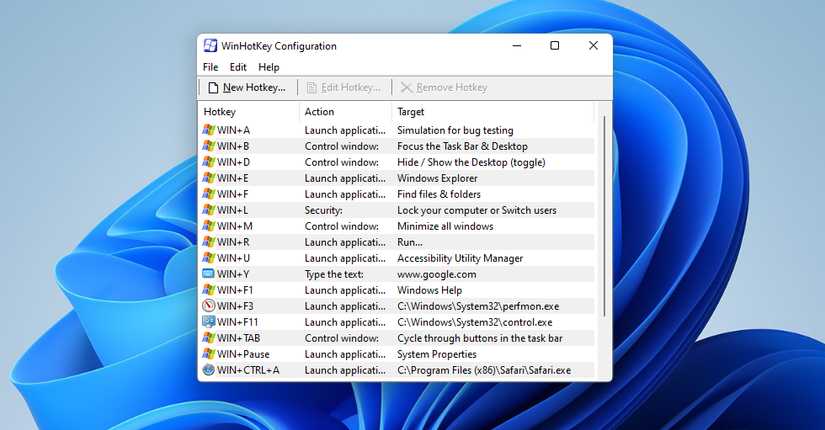
Task: Click the control panel icon beside WIN+F11
Action: tap(208, 322)
